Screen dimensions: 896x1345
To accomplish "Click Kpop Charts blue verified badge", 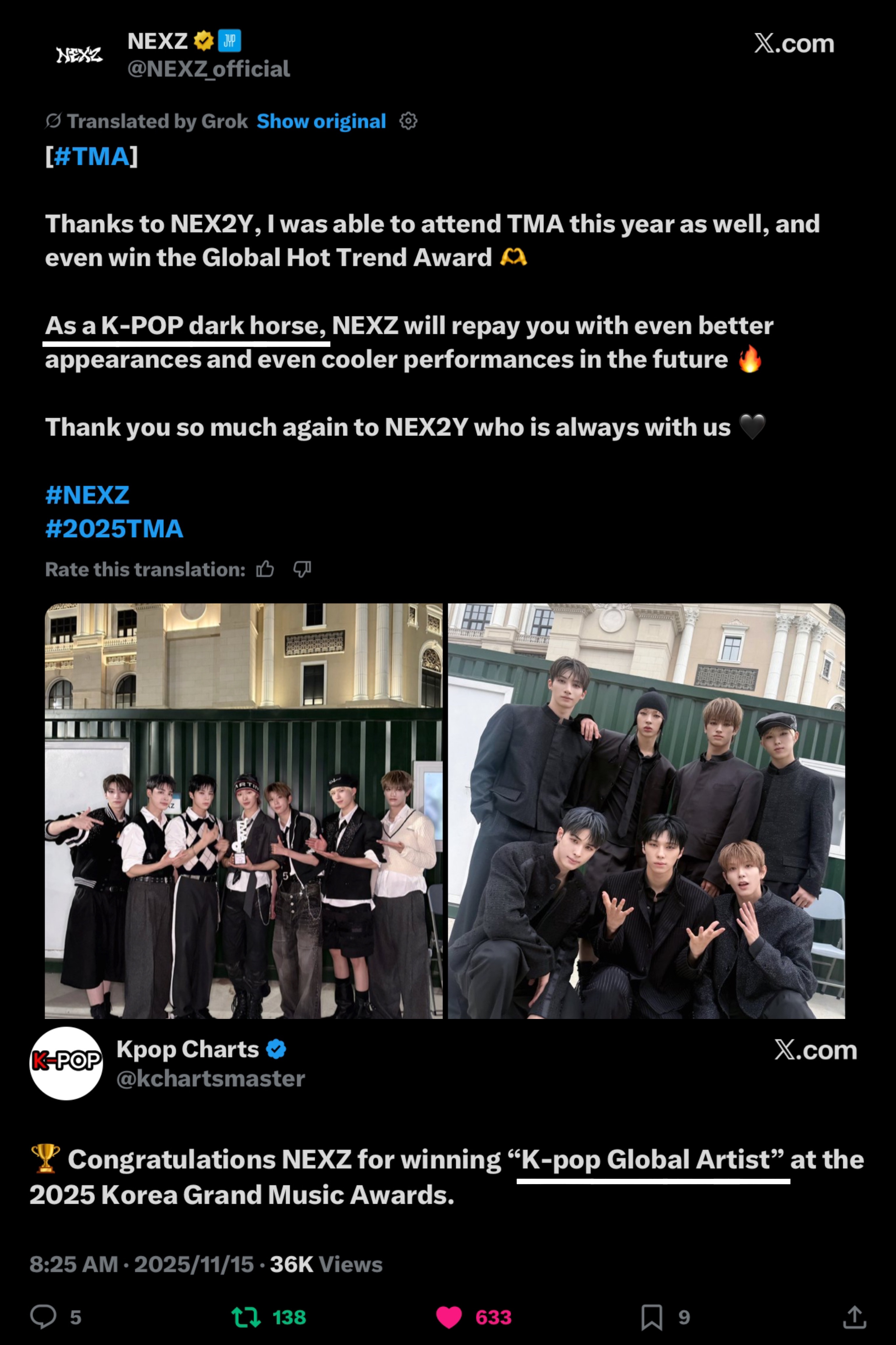I will [277, 1049].
